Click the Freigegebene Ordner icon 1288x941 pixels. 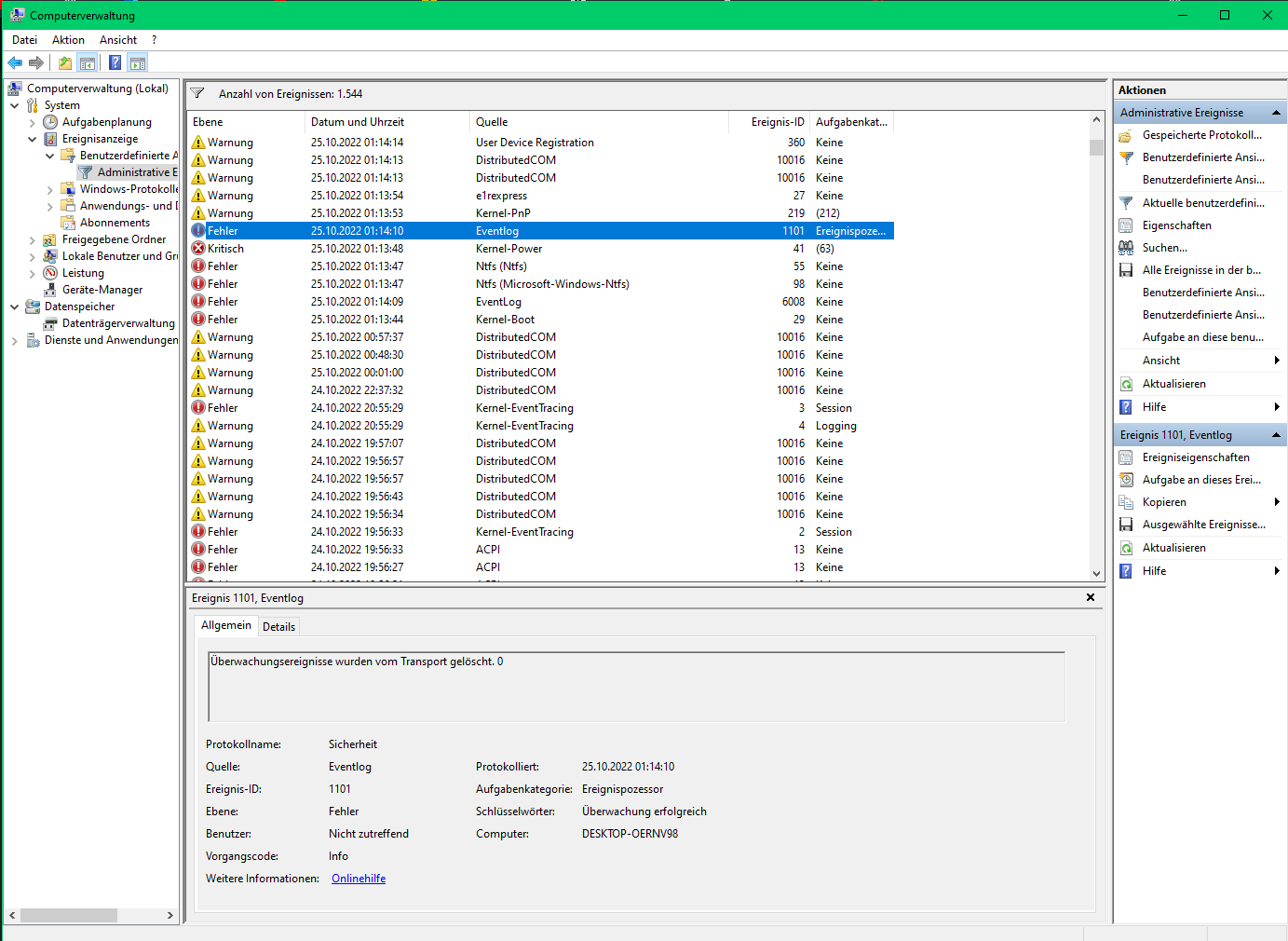(x=50, y=239)
